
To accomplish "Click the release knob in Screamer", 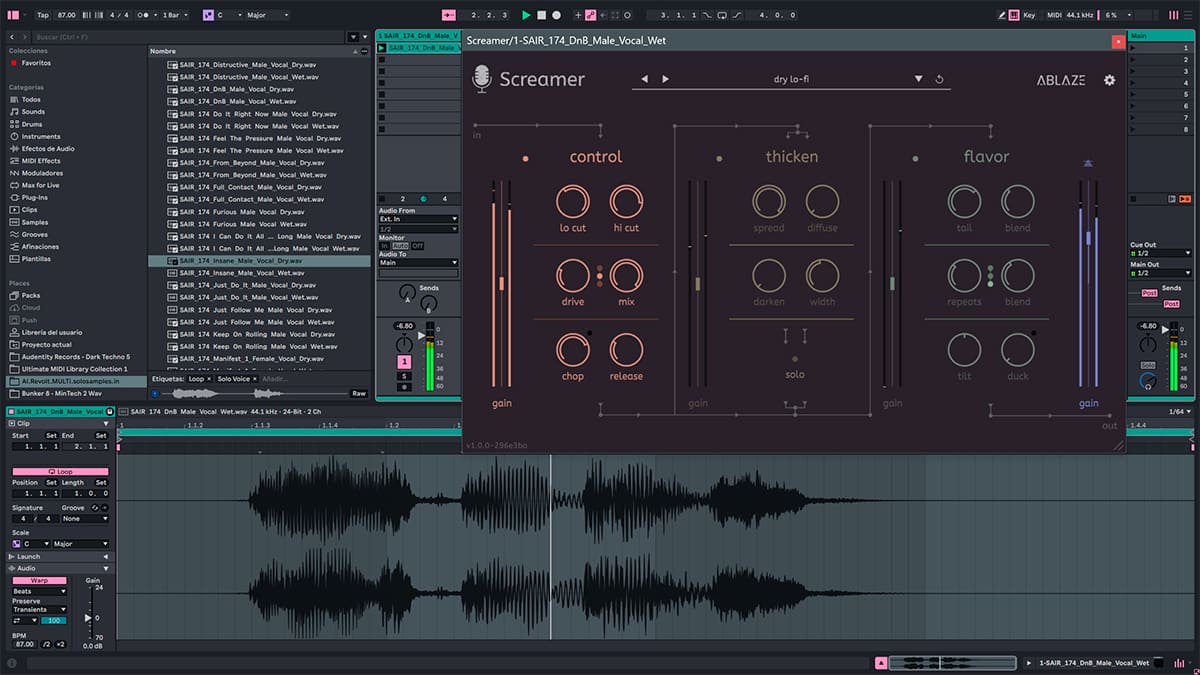I will 626,350.
